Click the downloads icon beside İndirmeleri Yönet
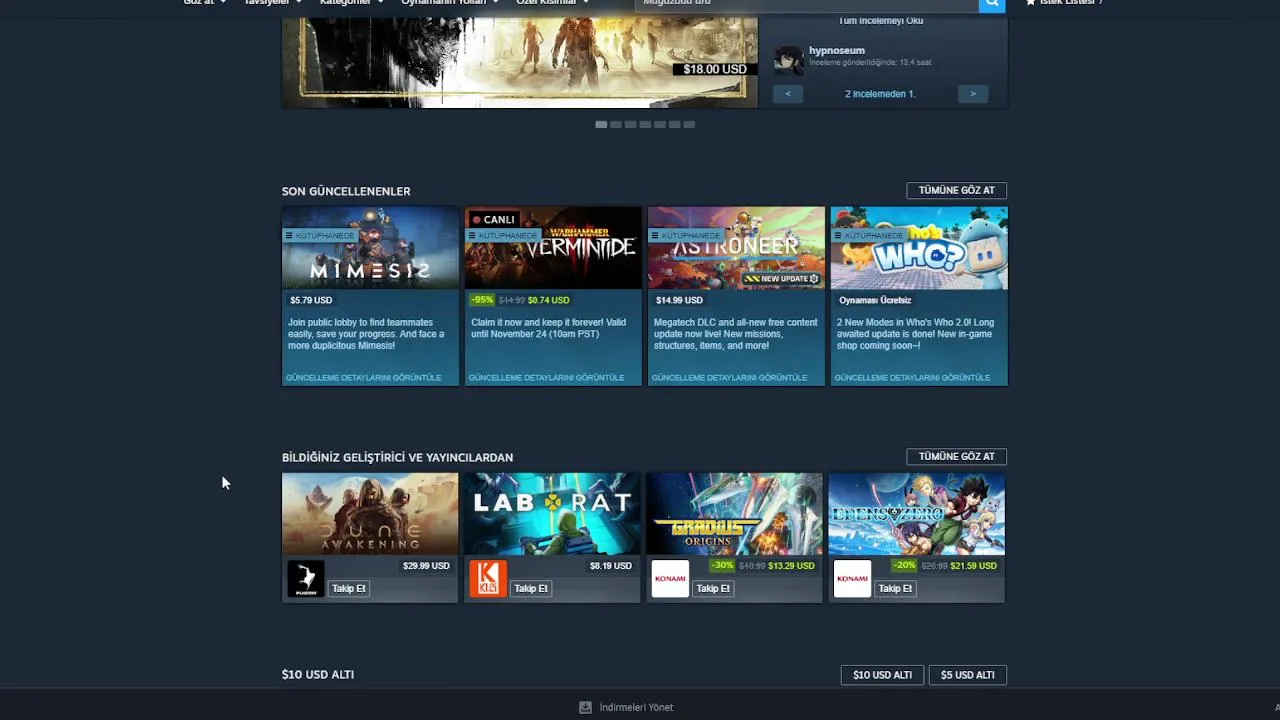Viewport: 1280px width, 720px height. pyautogui.click(x=585, y=707)
